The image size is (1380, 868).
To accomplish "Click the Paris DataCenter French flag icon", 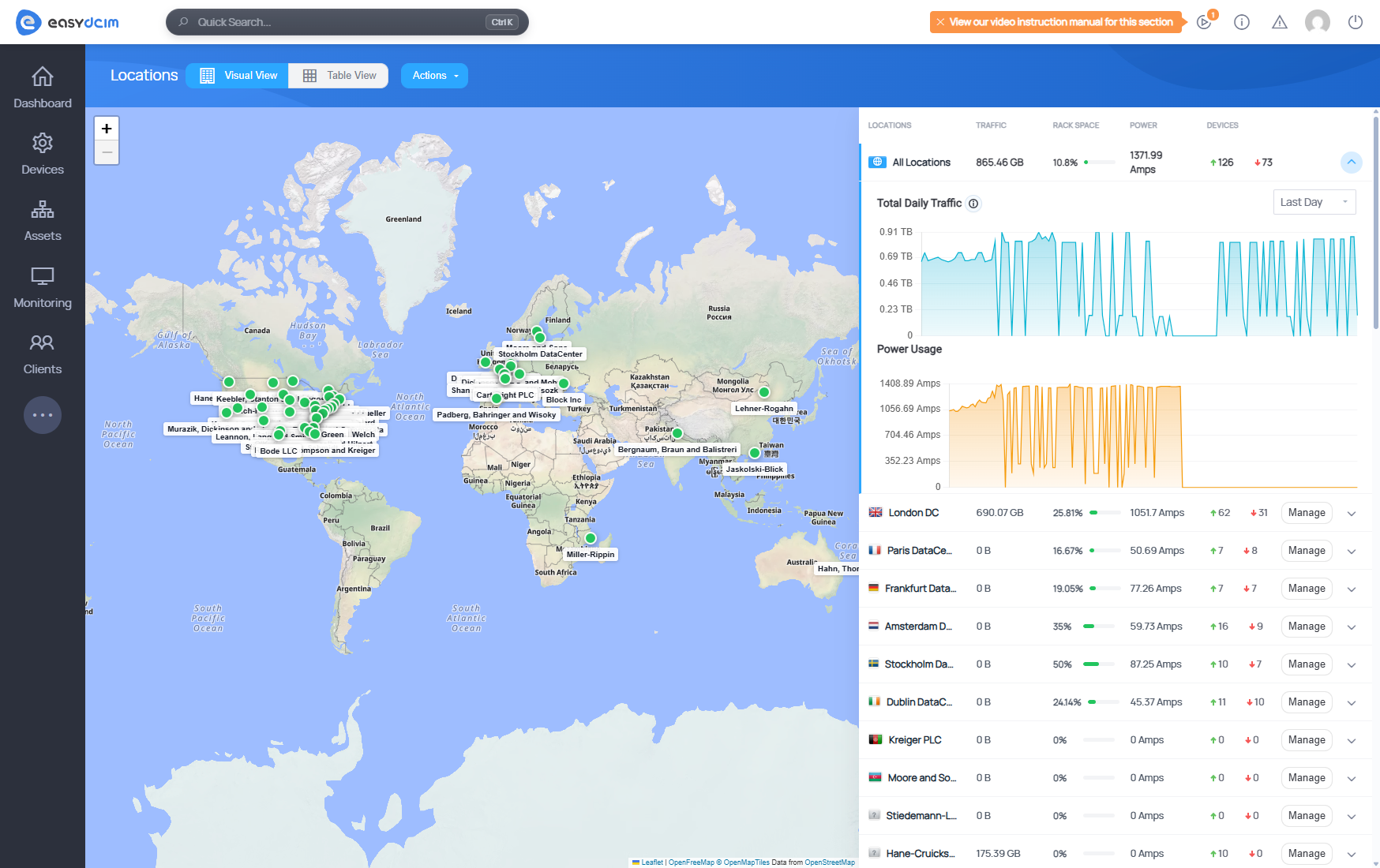I will 875,550.
